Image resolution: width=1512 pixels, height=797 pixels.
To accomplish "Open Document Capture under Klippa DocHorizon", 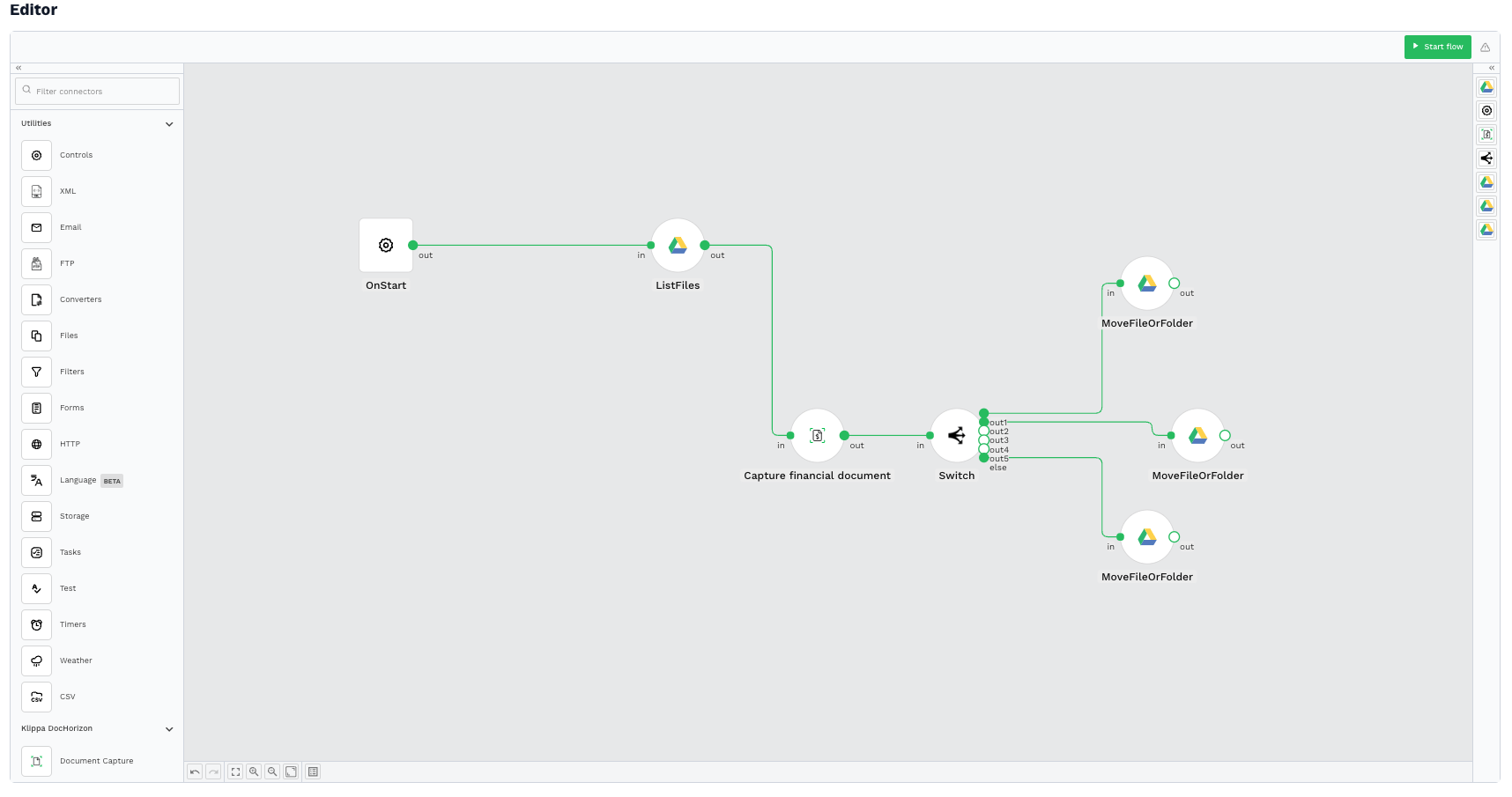I will tap(97, 761).
